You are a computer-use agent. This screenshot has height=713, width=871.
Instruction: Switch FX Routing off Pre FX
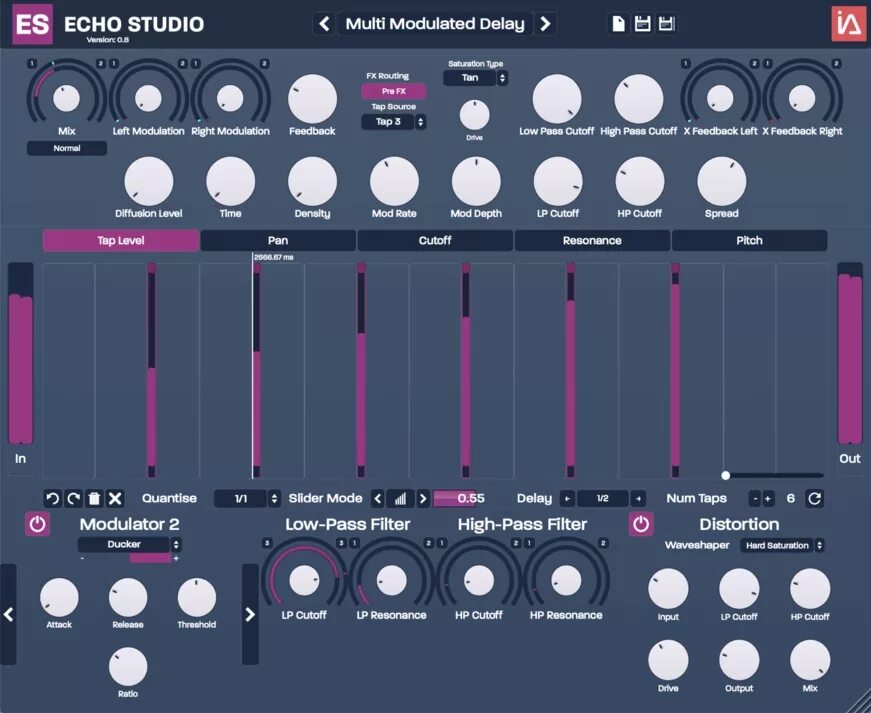392,91
